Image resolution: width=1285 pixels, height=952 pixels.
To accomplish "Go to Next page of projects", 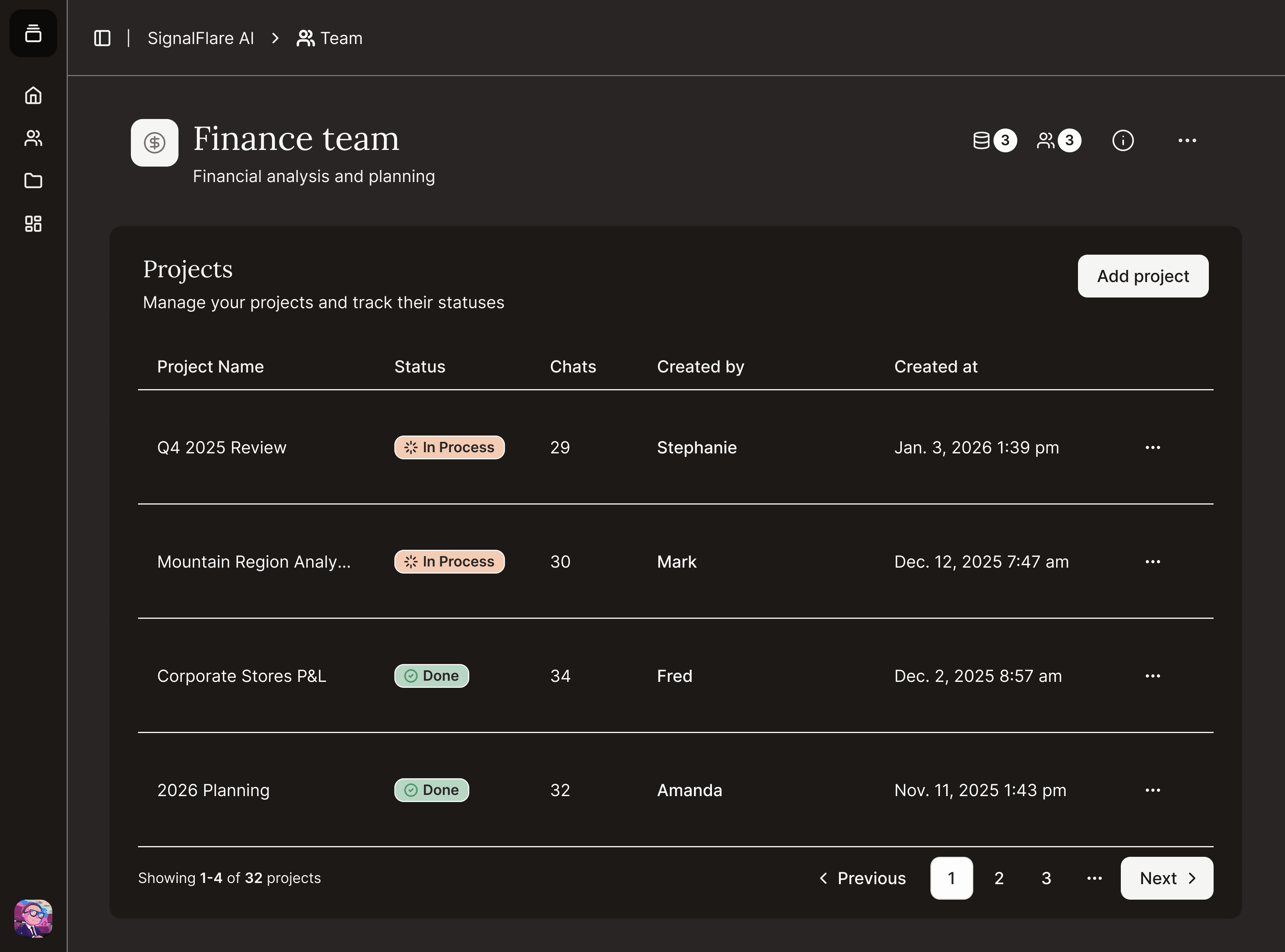I will (1166, 878).
